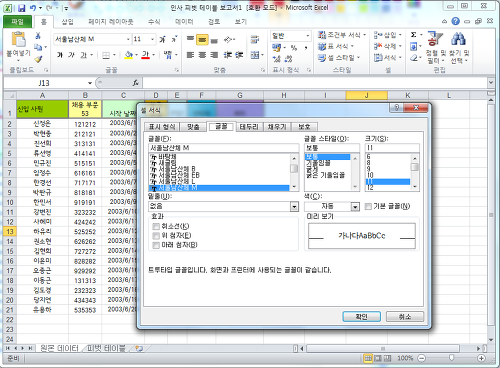Expand the ribbon font name dropdown
The height and width of the screenshot is (368, 500).
[x=128, y=39]
